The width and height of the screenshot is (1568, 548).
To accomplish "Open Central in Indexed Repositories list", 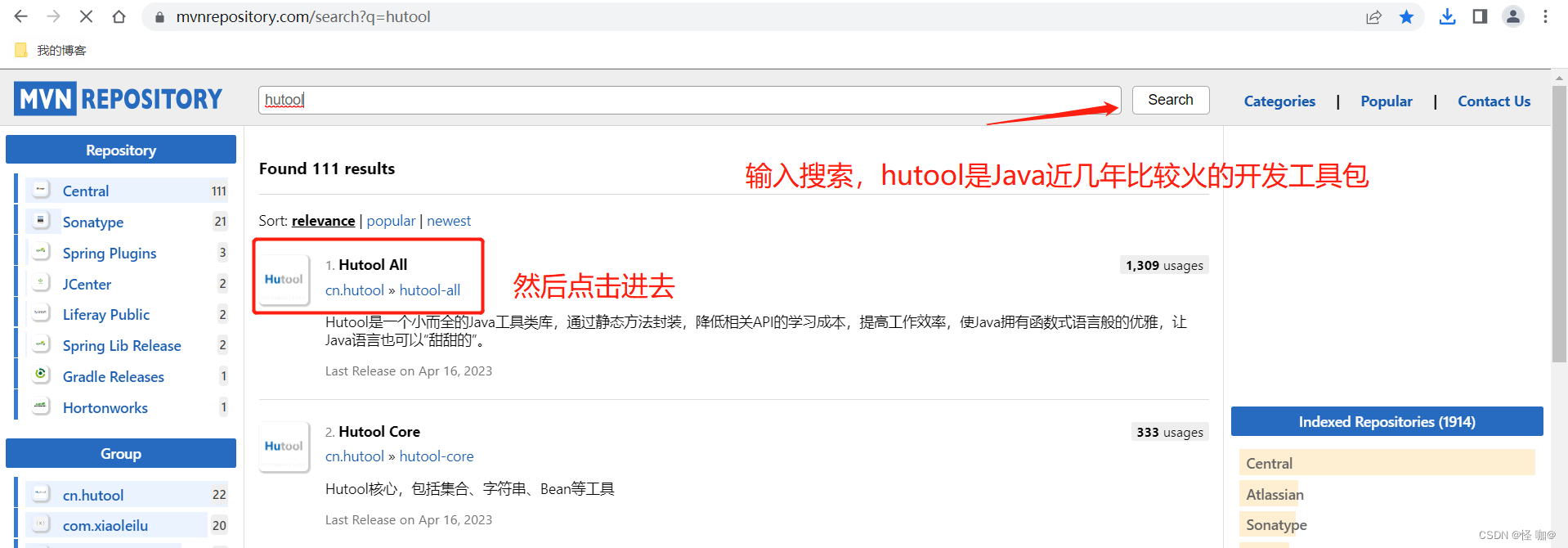I will (x=1269, y=463).
